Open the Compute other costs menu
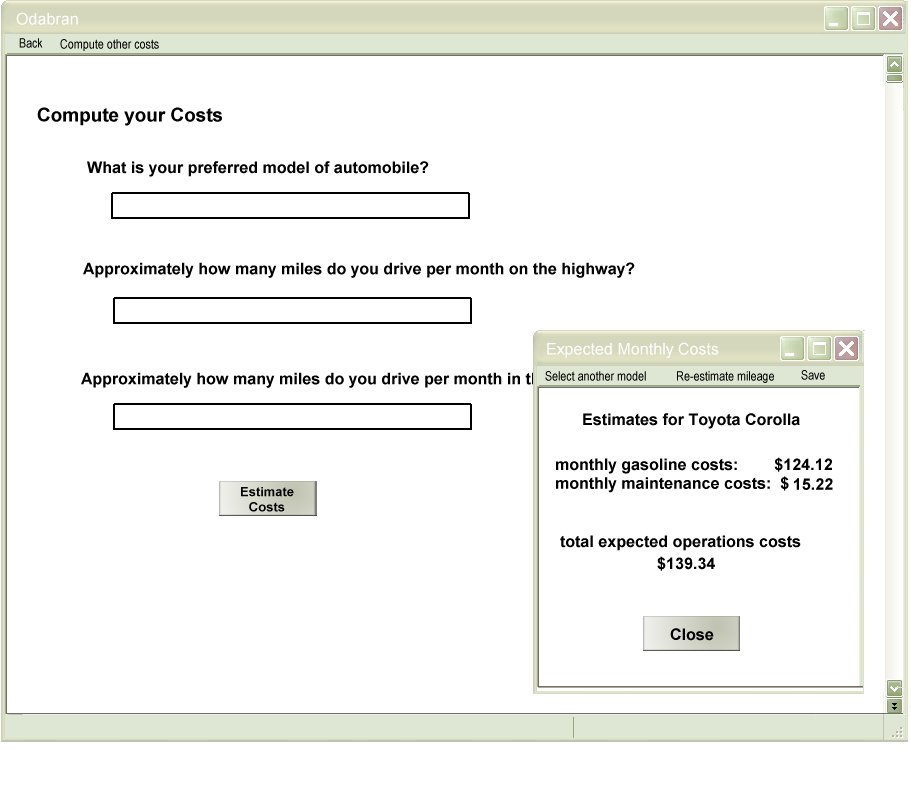The image size is (911, 790). tap(109, 44)
